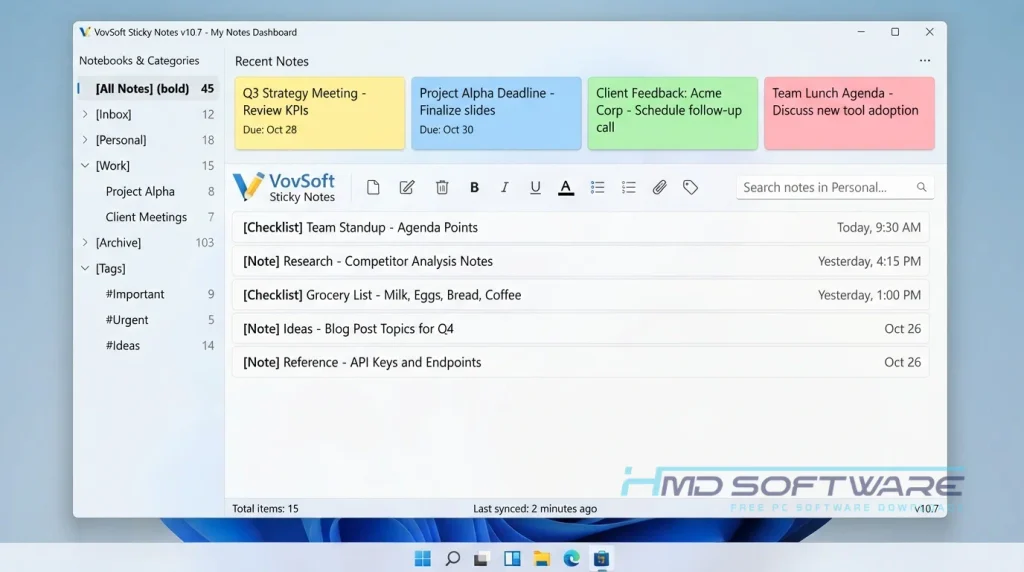Open taskbar Search
Screen dimensions: 1024x572
click(x=453, y=558)
